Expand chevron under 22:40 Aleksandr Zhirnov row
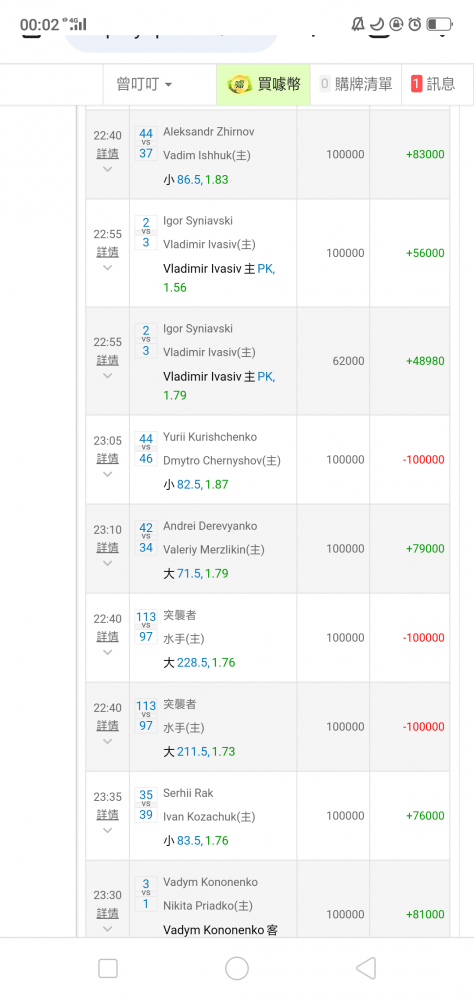The image size is (474, 1000). (x=107, y=169)
